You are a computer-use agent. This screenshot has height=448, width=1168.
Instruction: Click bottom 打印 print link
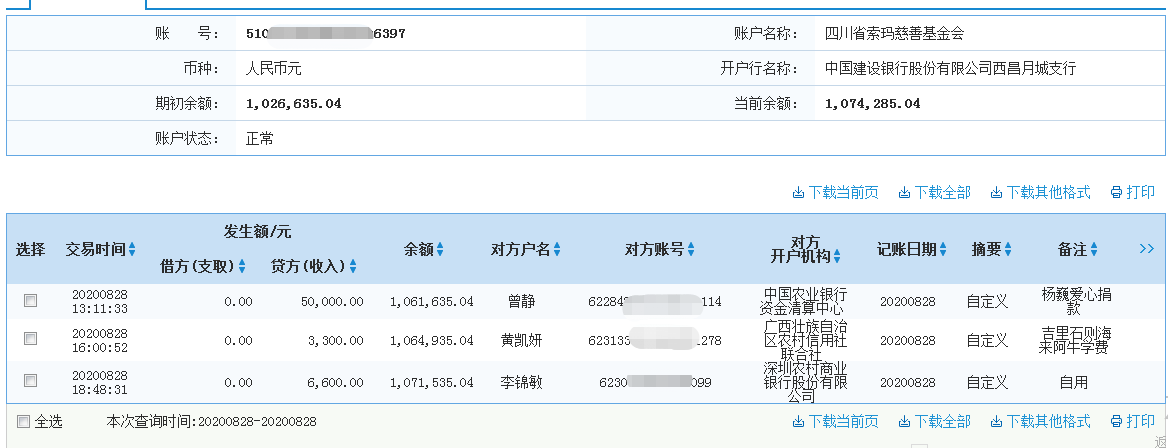tap(1133, 421)
